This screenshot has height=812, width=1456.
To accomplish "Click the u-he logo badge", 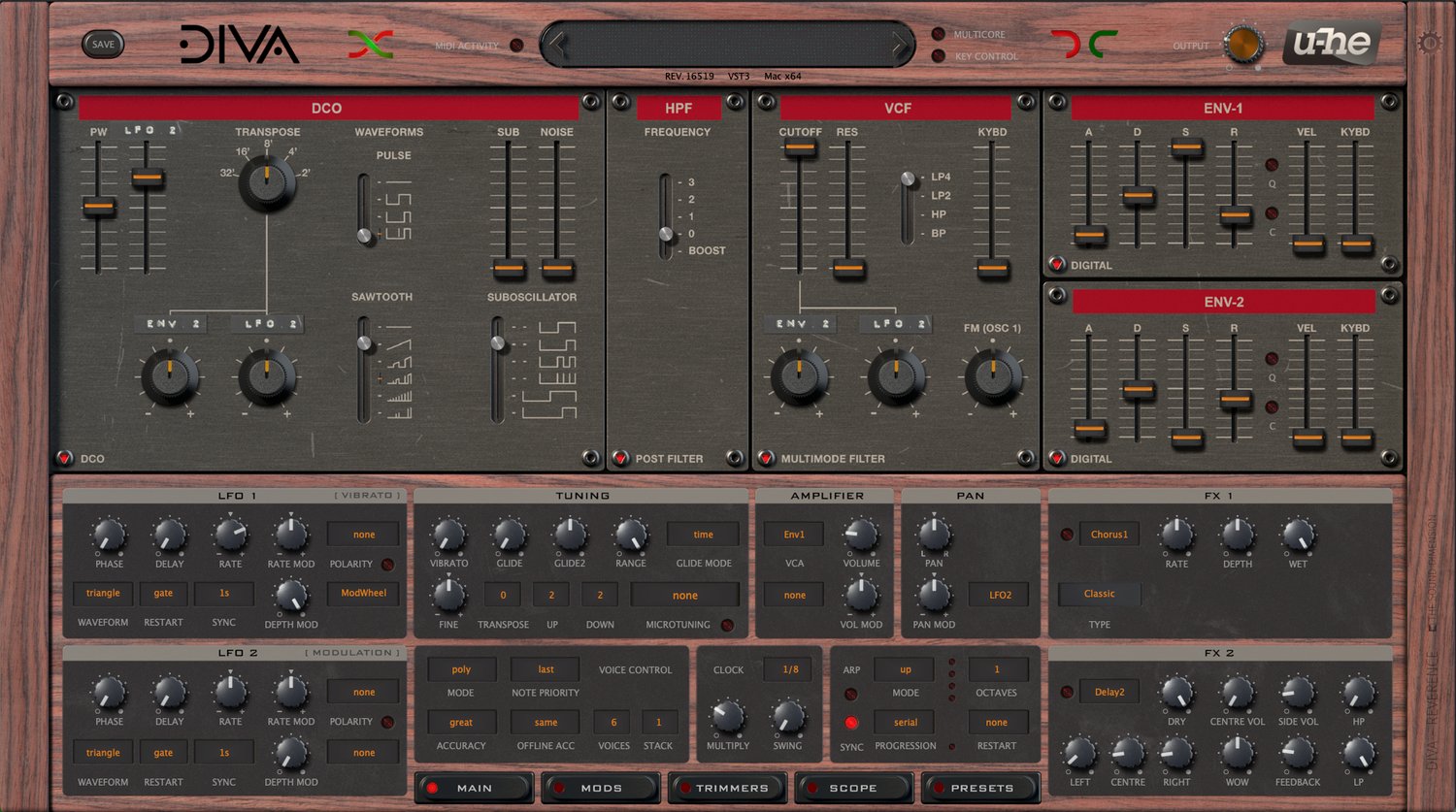I will (1332, 43).
